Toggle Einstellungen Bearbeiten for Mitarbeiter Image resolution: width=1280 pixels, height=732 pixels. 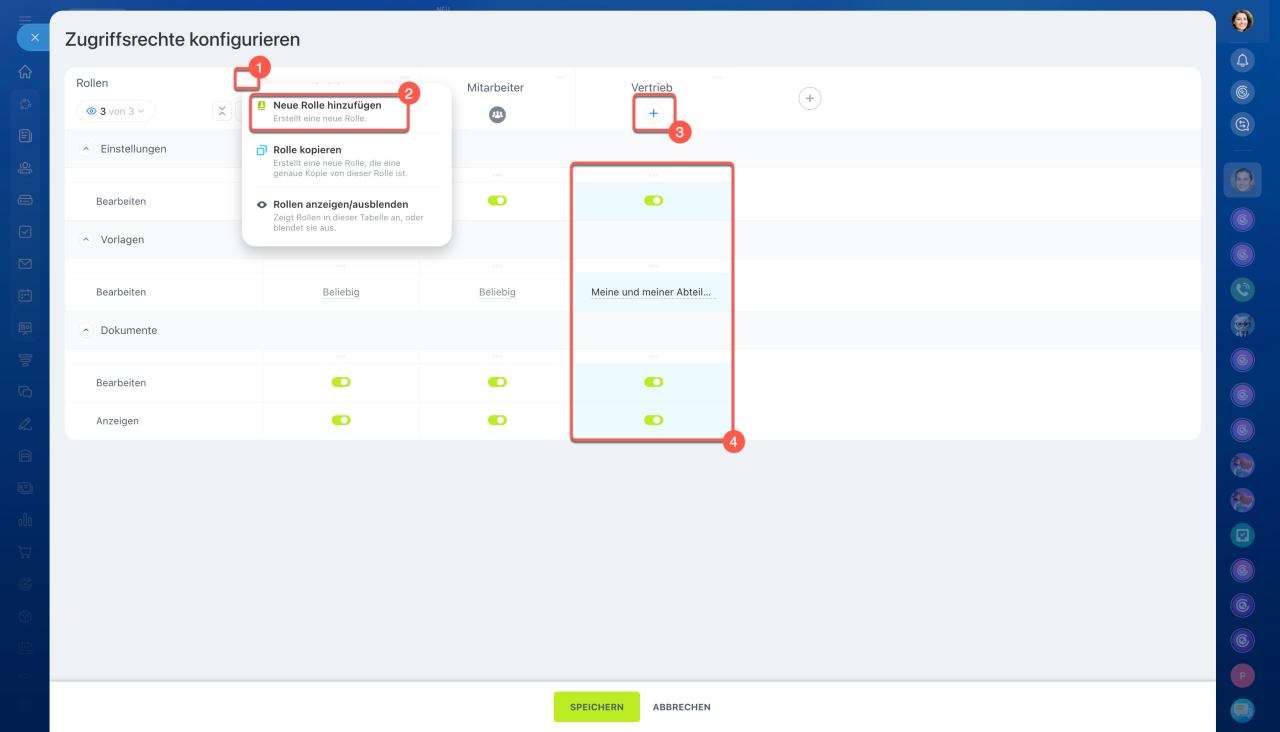[x=497, y=201]
